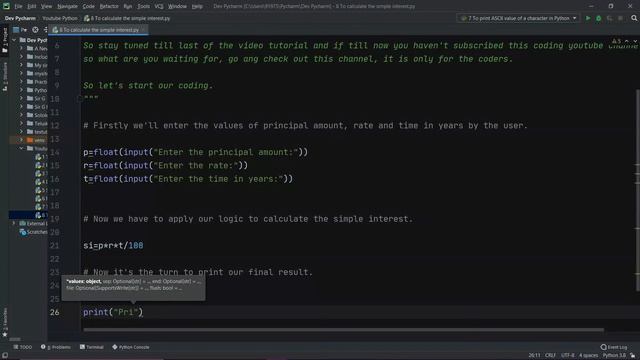Screen dimensions: 640x360
Task: Click the expand/collapse all icon in Project toolbar
Action: point(45,30)
